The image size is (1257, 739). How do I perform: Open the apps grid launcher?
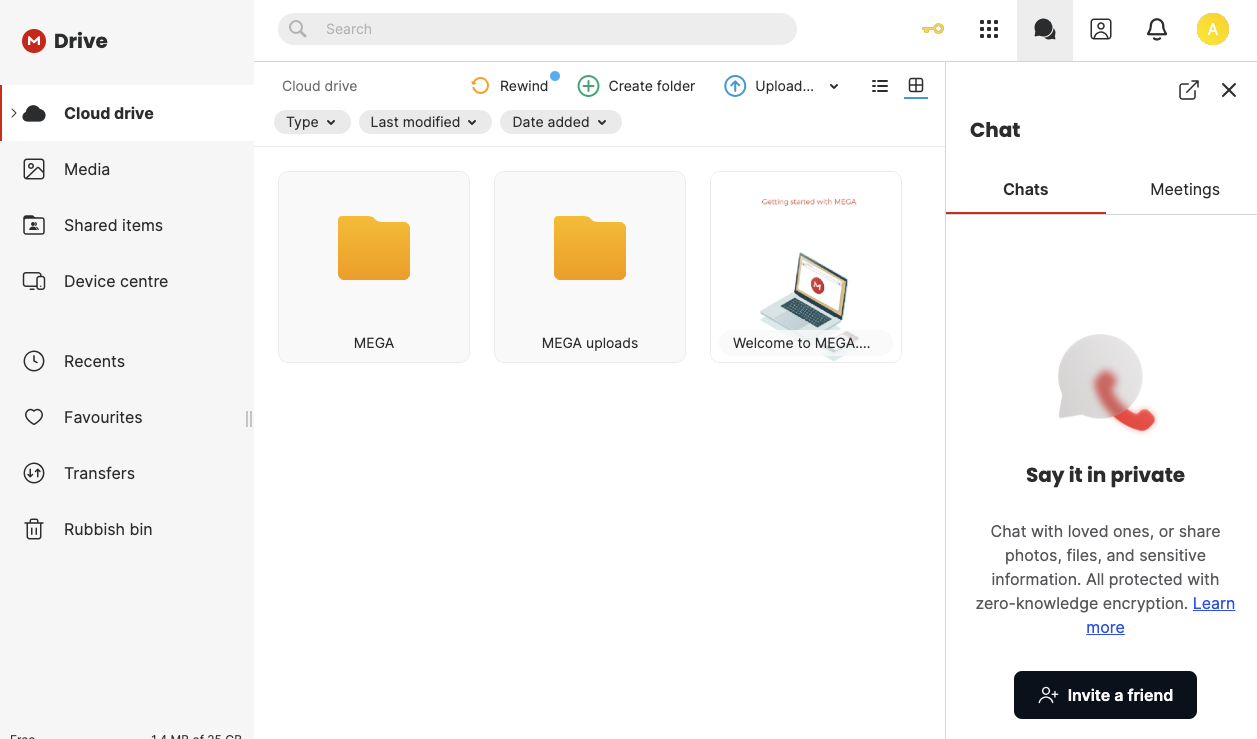989,29
